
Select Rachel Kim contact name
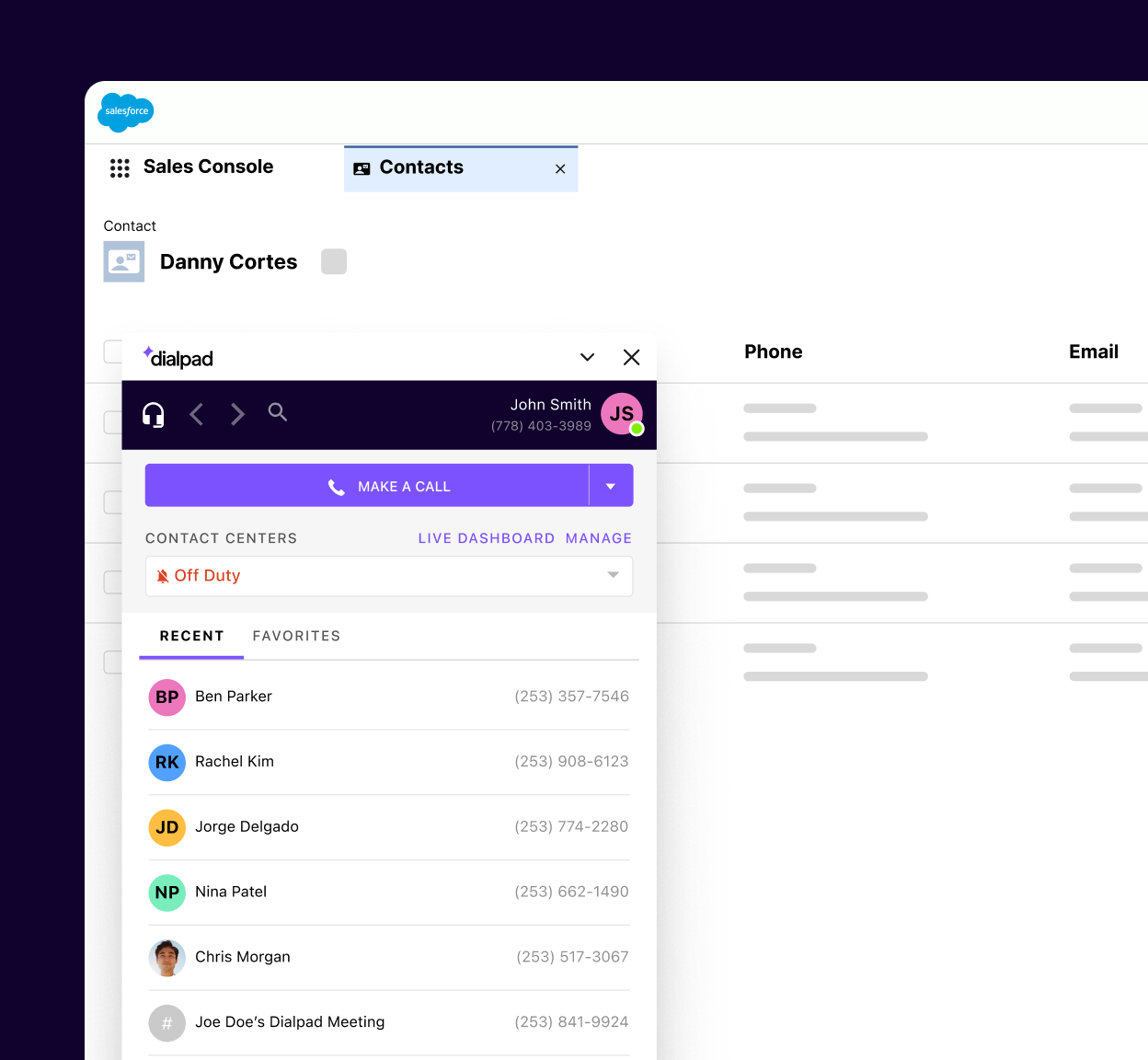(x=235, y=762)
